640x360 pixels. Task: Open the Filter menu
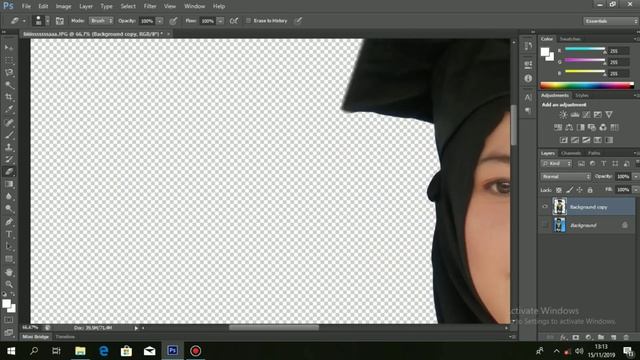pos(150,6)
